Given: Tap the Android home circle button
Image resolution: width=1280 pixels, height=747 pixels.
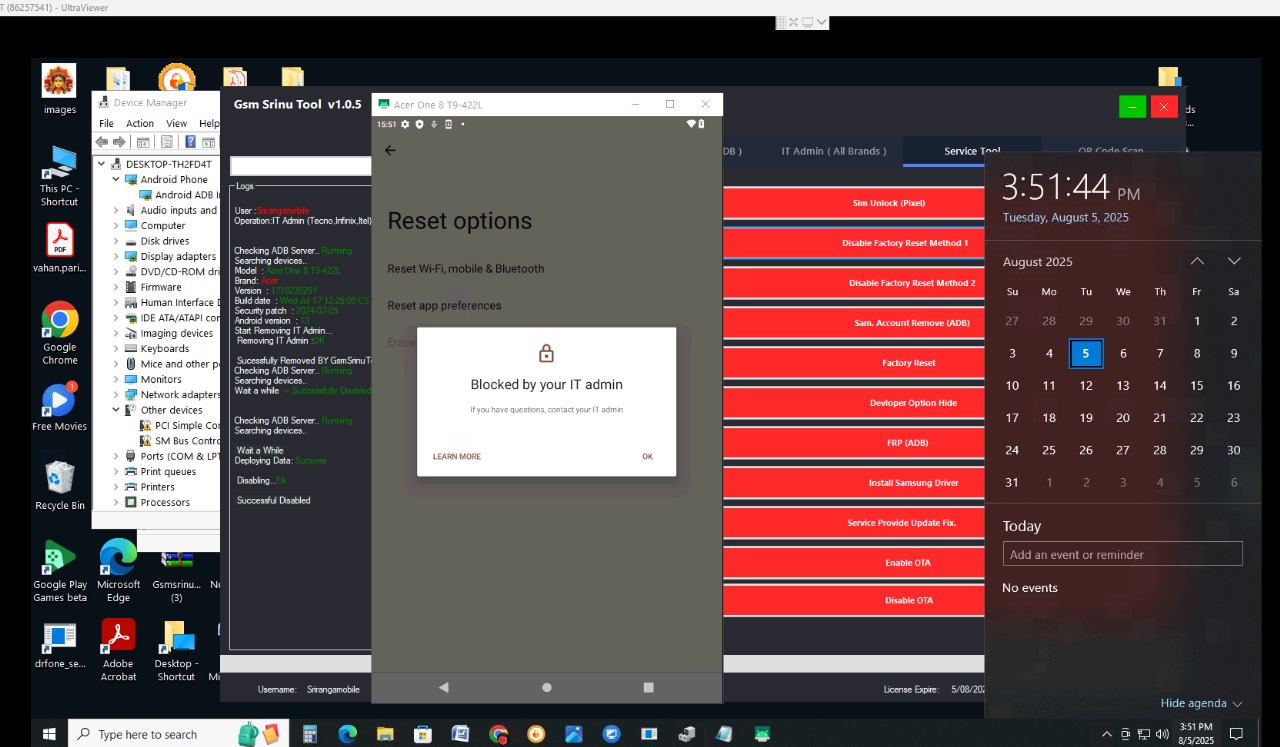Looking at the screenshot, I should [x=546, y=687].
